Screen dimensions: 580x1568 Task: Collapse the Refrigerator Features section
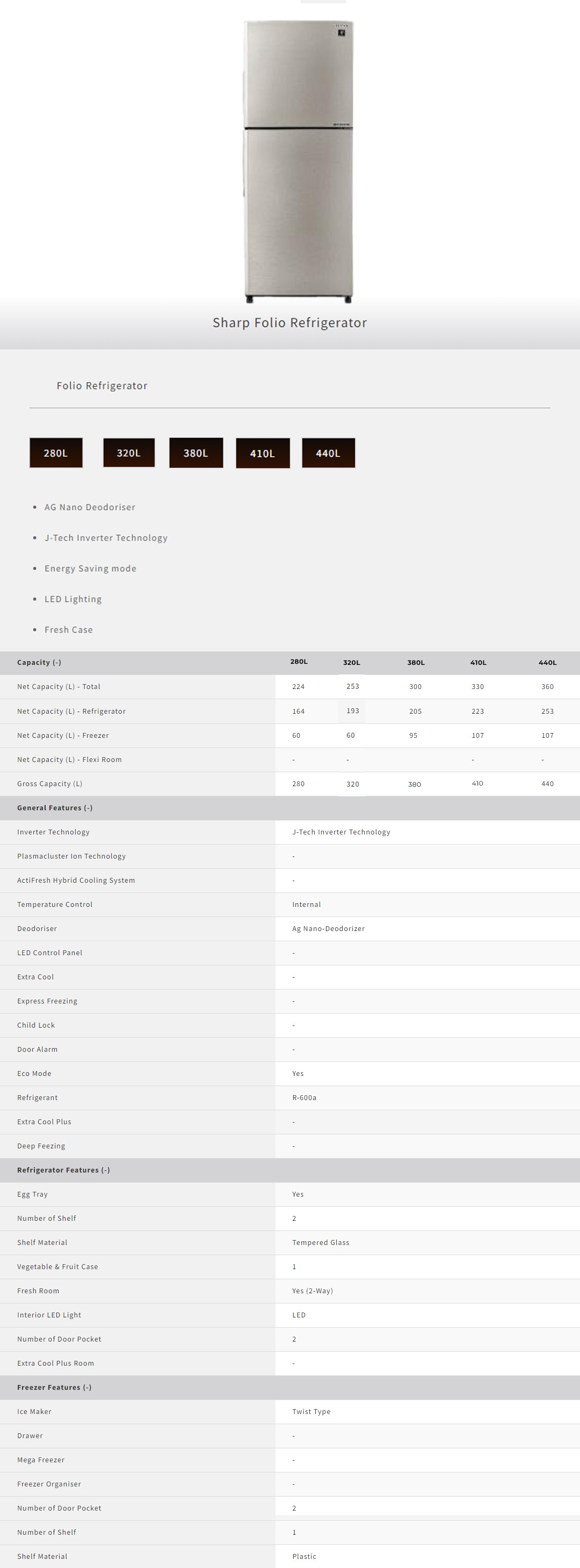[x=63, y=1170]
